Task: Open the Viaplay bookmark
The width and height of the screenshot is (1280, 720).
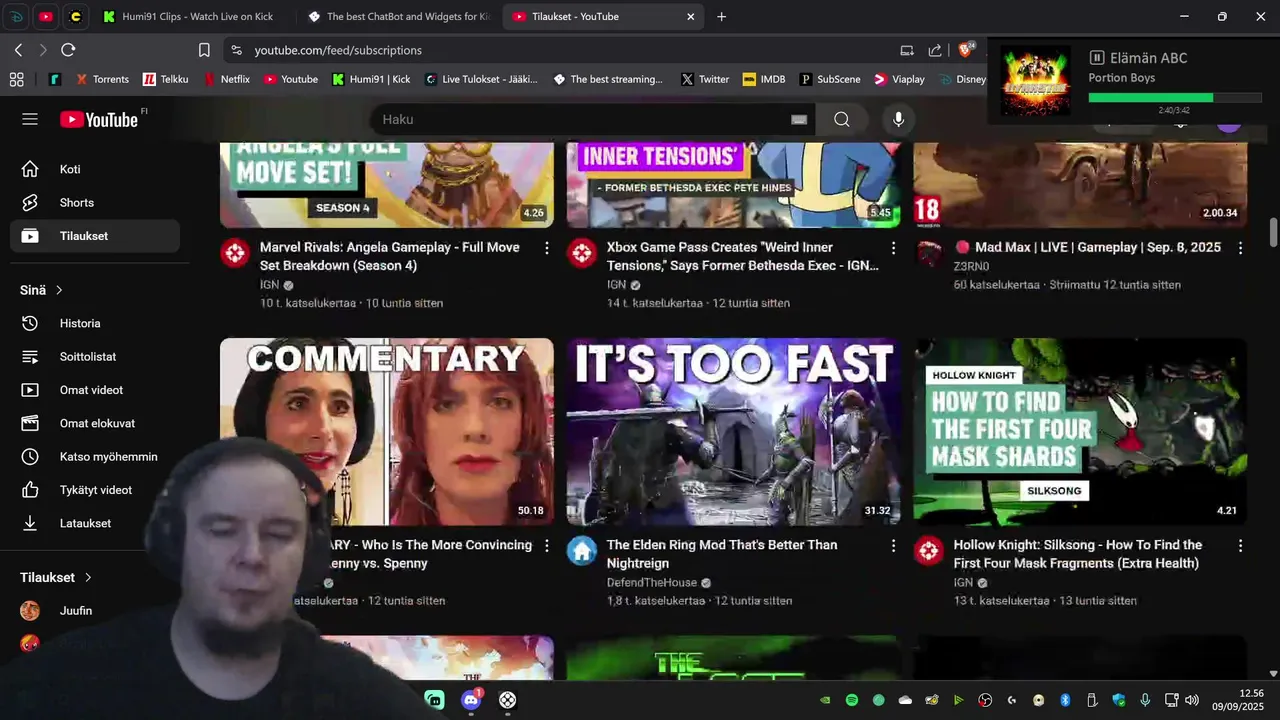Action: pyautogui.click(x=899, y=79)
